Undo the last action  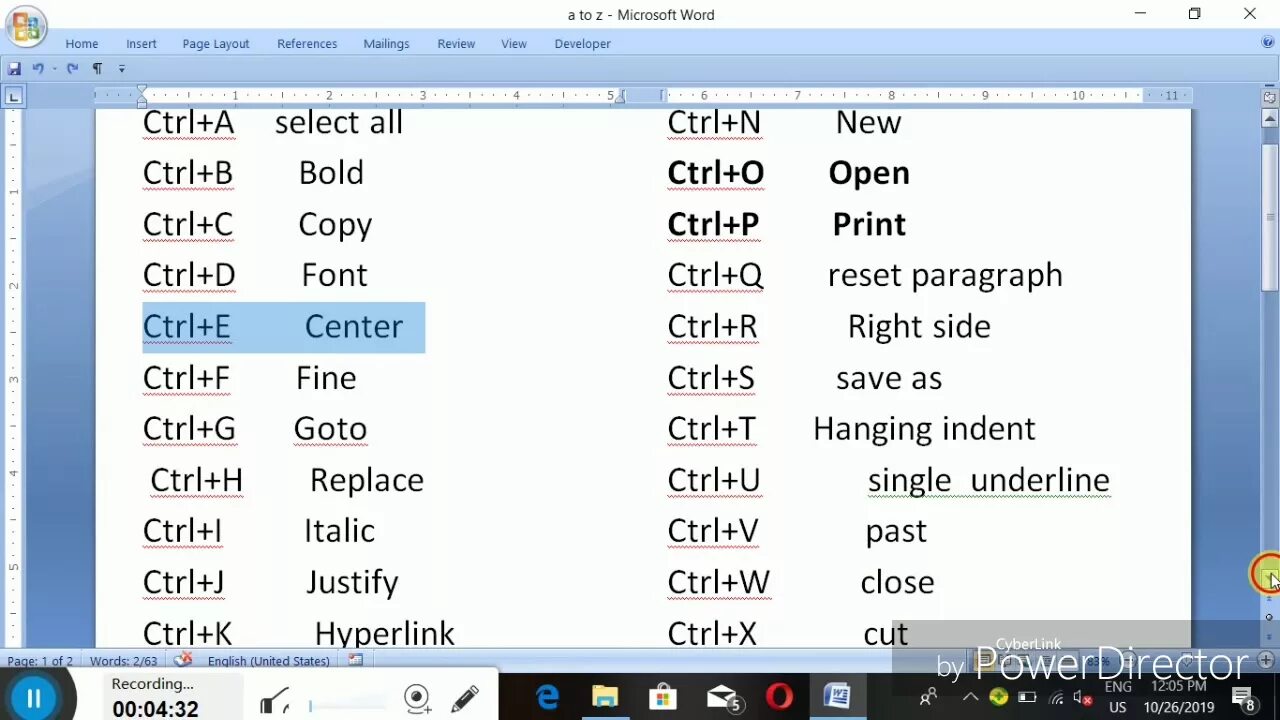pyautogui.click(x=38, y=69)
